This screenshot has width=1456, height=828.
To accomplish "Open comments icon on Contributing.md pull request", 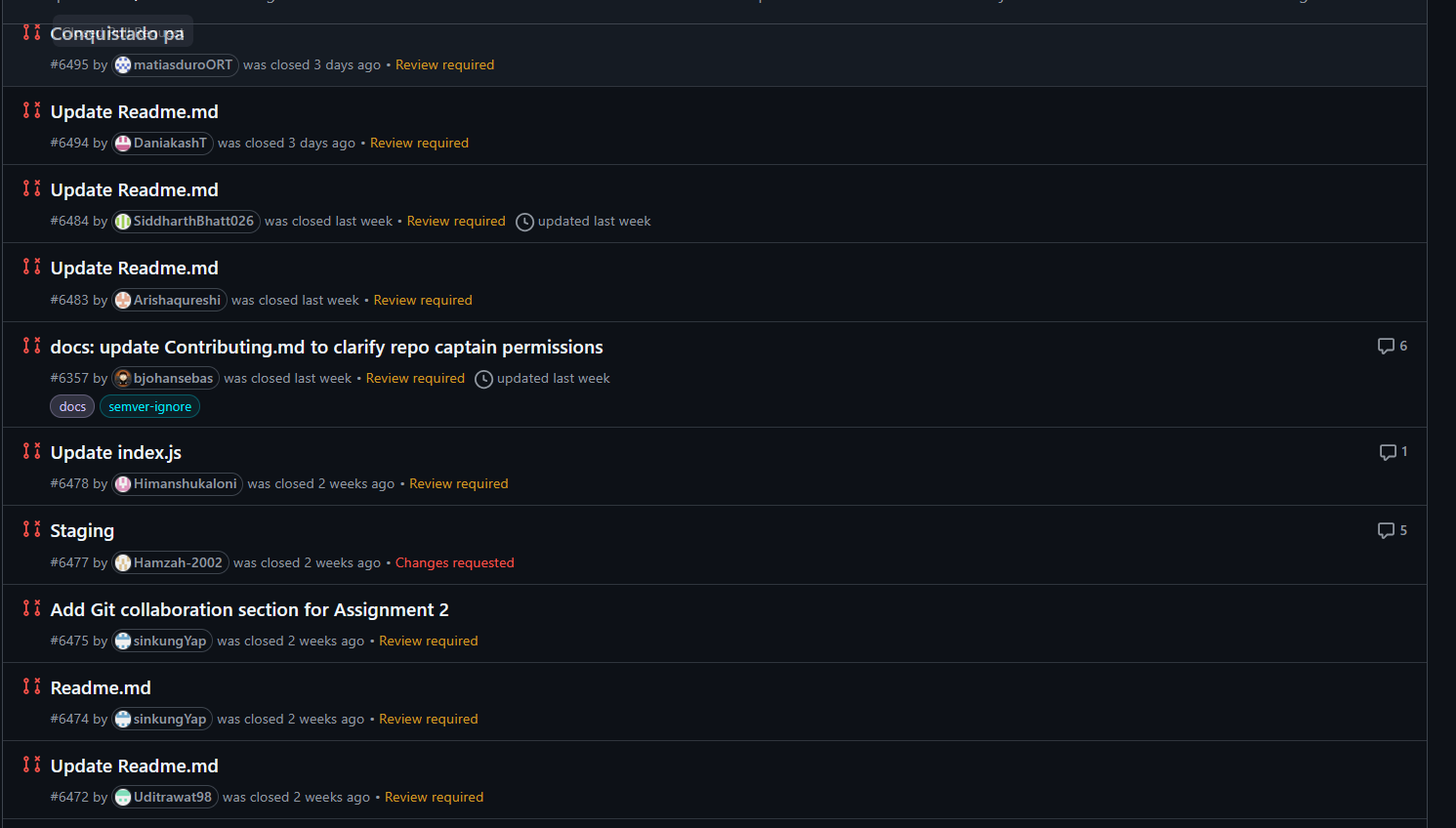I will [1386, 347].
